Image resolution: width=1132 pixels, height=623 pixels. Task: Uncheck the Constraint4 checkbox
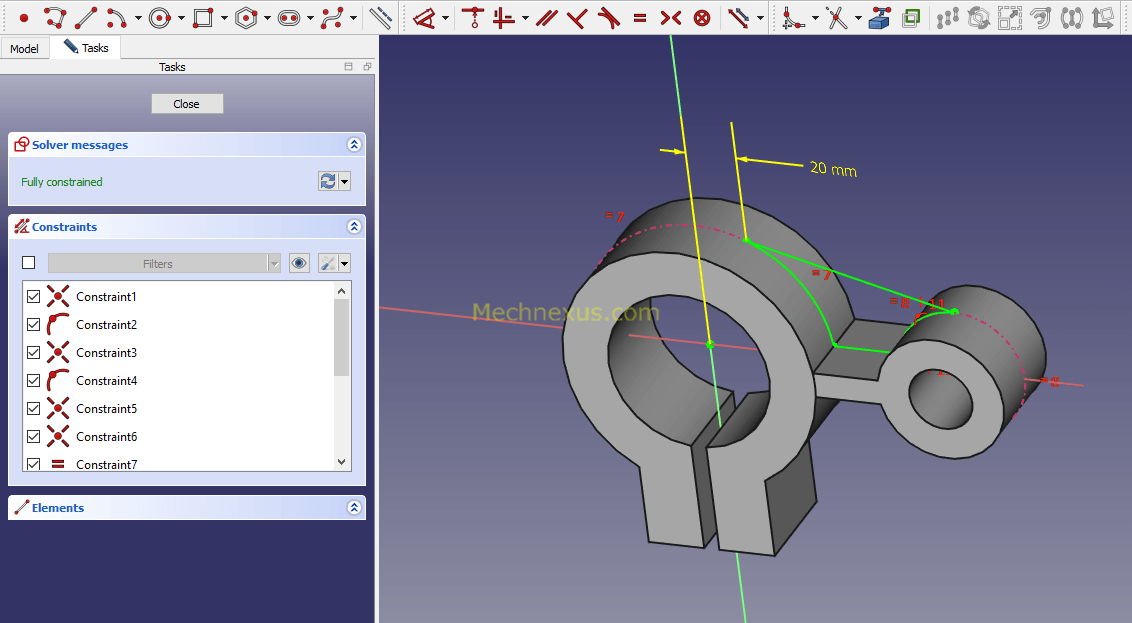[x=33, y=381]
